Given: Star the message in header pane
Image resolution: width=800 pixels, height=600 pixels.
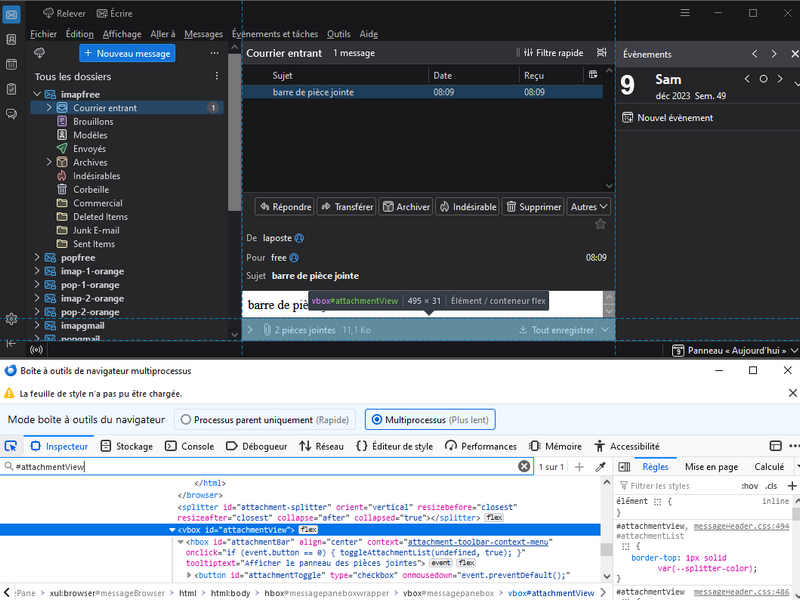Looking at the screenshot, I should [x=600, y=224].
